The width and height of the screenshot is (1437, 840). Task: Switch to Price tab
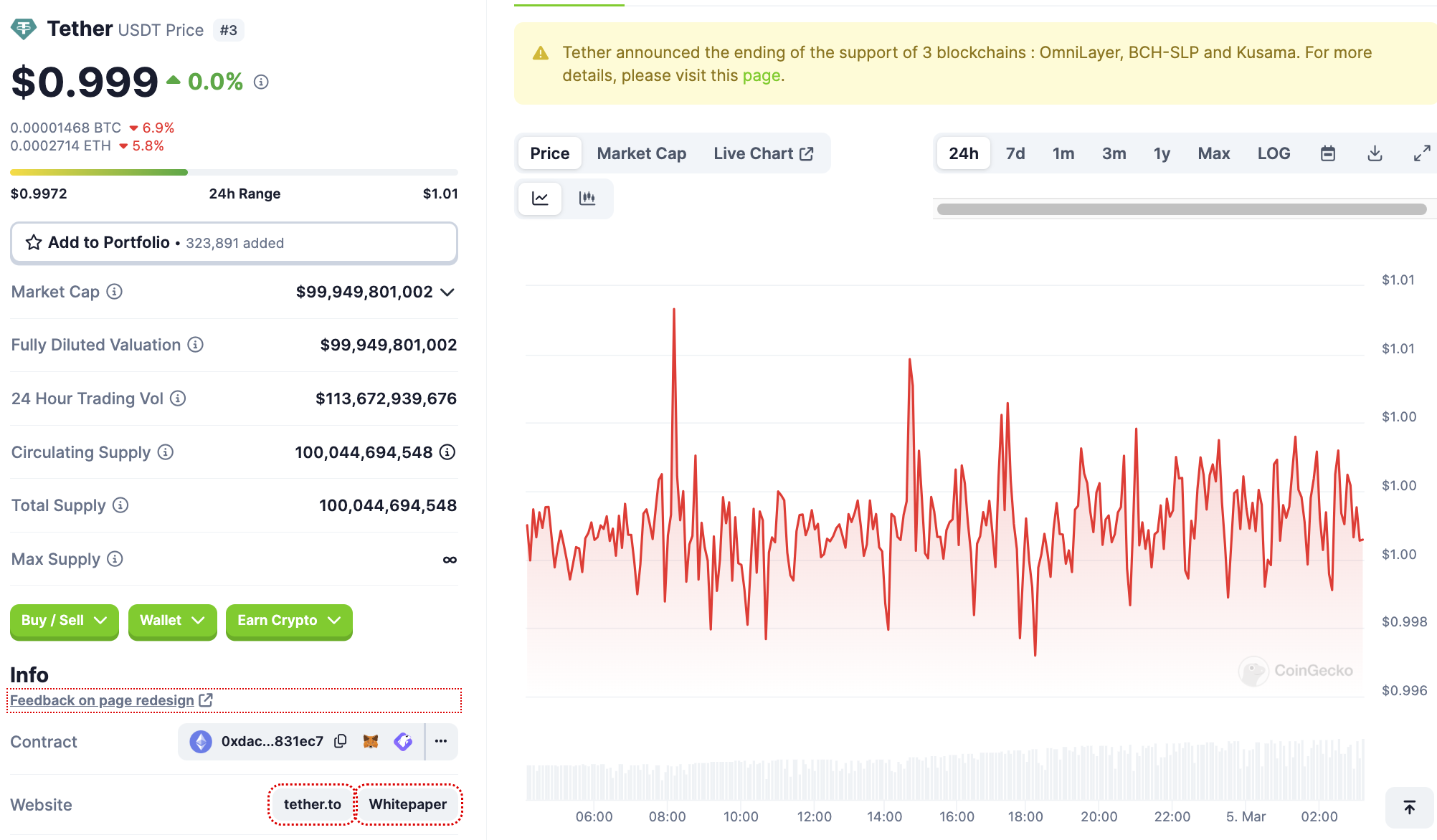click(549, 153)
